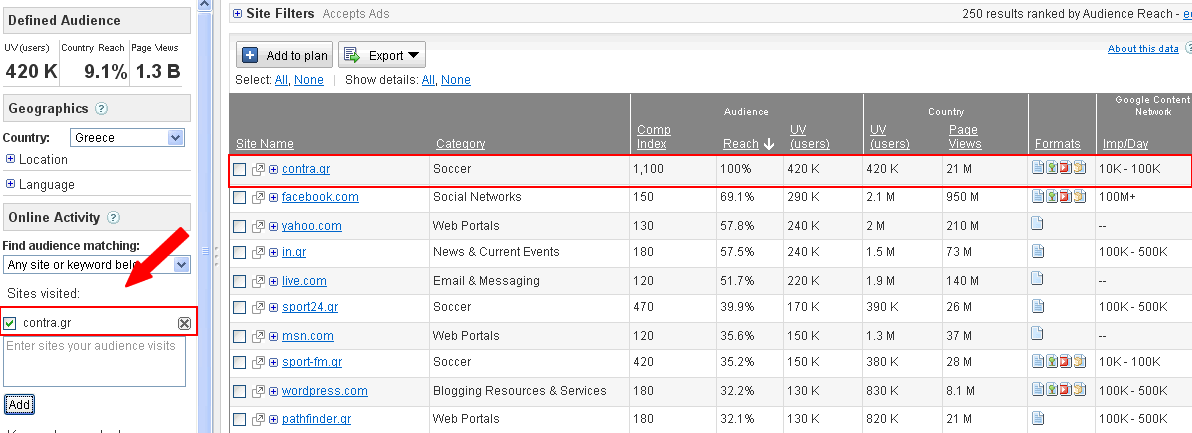Open contra.gr in a new window icon
This screenshot has height=433, width=1192.
pos(258,169)
